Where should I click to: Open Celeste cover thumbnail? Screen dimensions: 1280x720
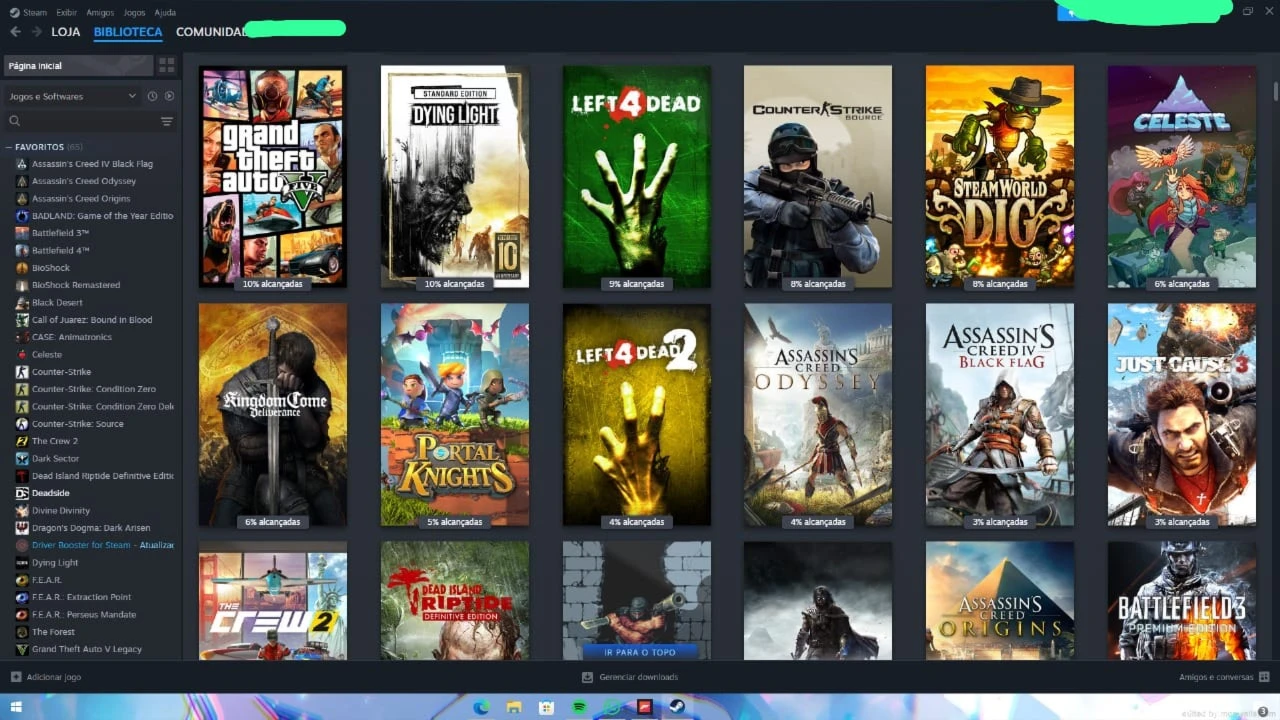1182,177
